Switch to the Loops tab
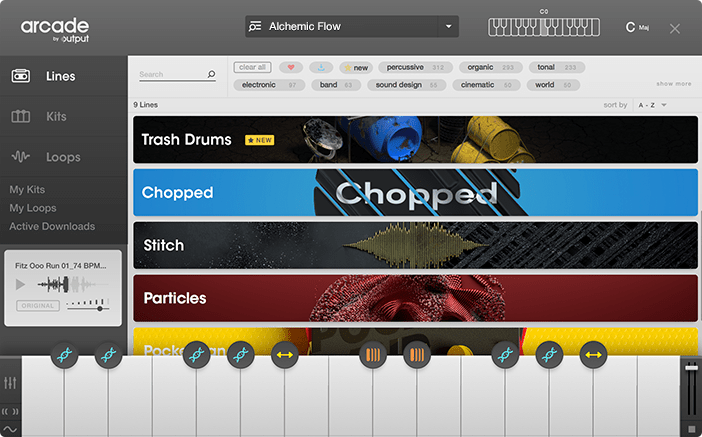 click(64, 157)
